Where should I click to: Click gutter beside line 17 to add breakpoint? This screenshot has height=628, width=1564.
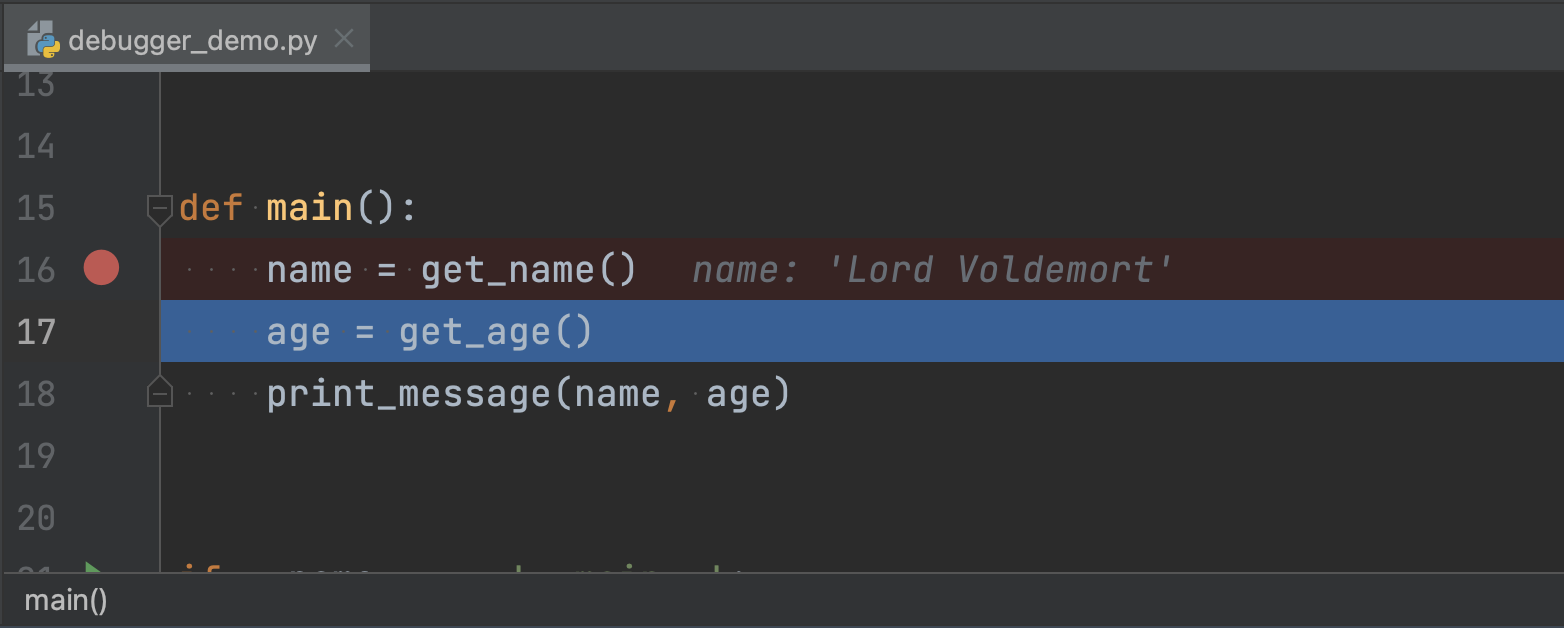[x=100, y=330]
